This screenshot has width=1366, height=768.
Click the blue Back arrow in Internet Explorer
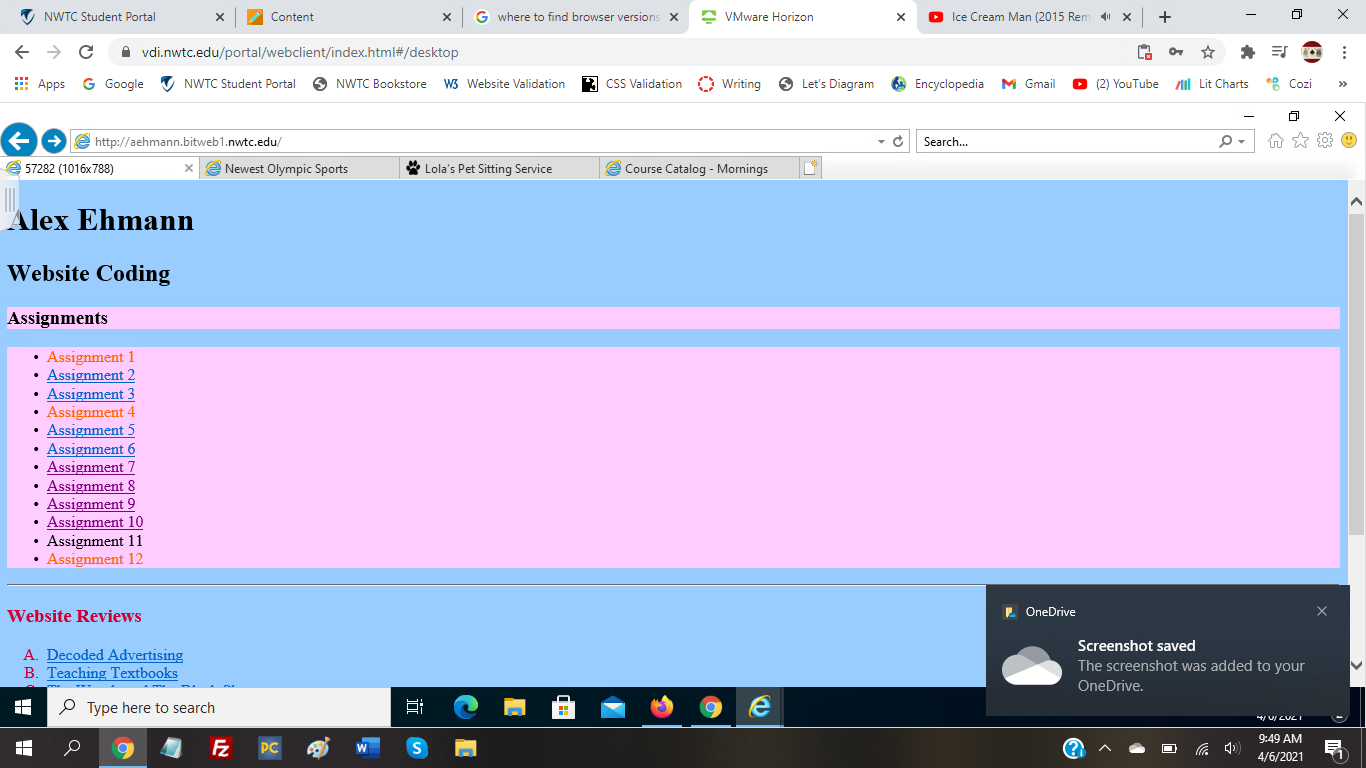coord(18,140)
